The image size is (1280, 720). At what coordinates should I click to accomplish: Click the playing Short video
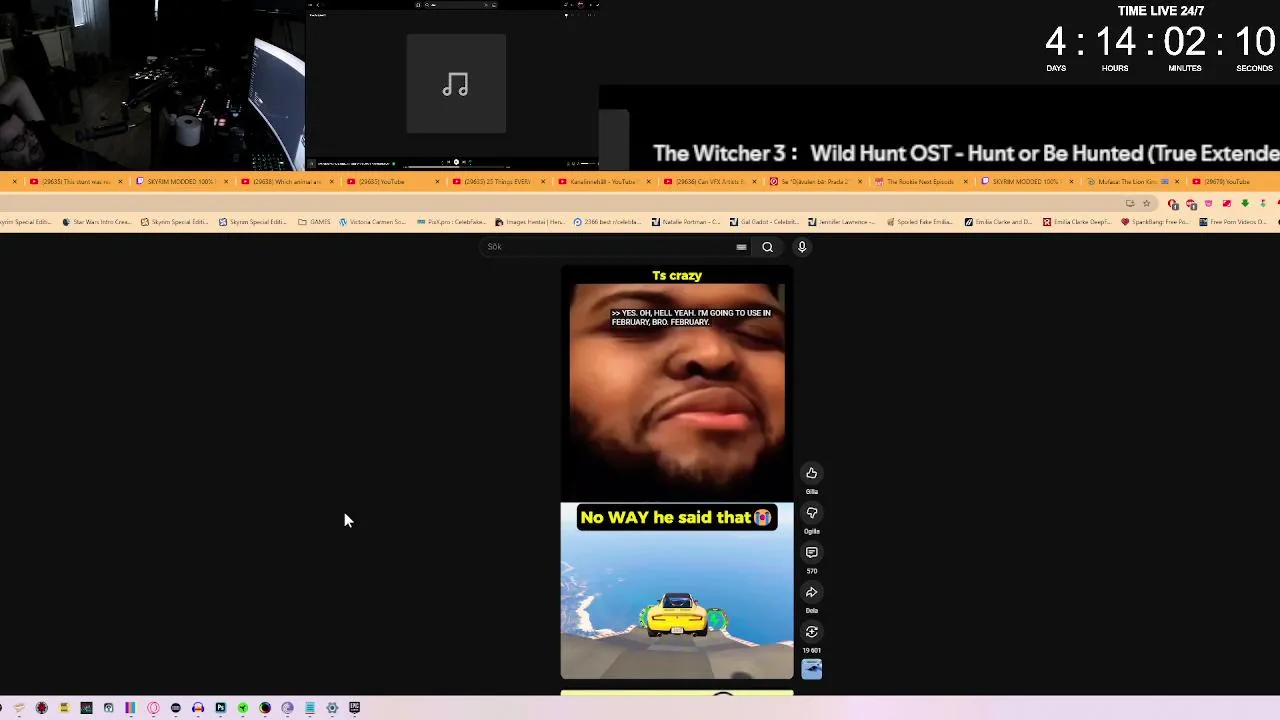point(677,472)
